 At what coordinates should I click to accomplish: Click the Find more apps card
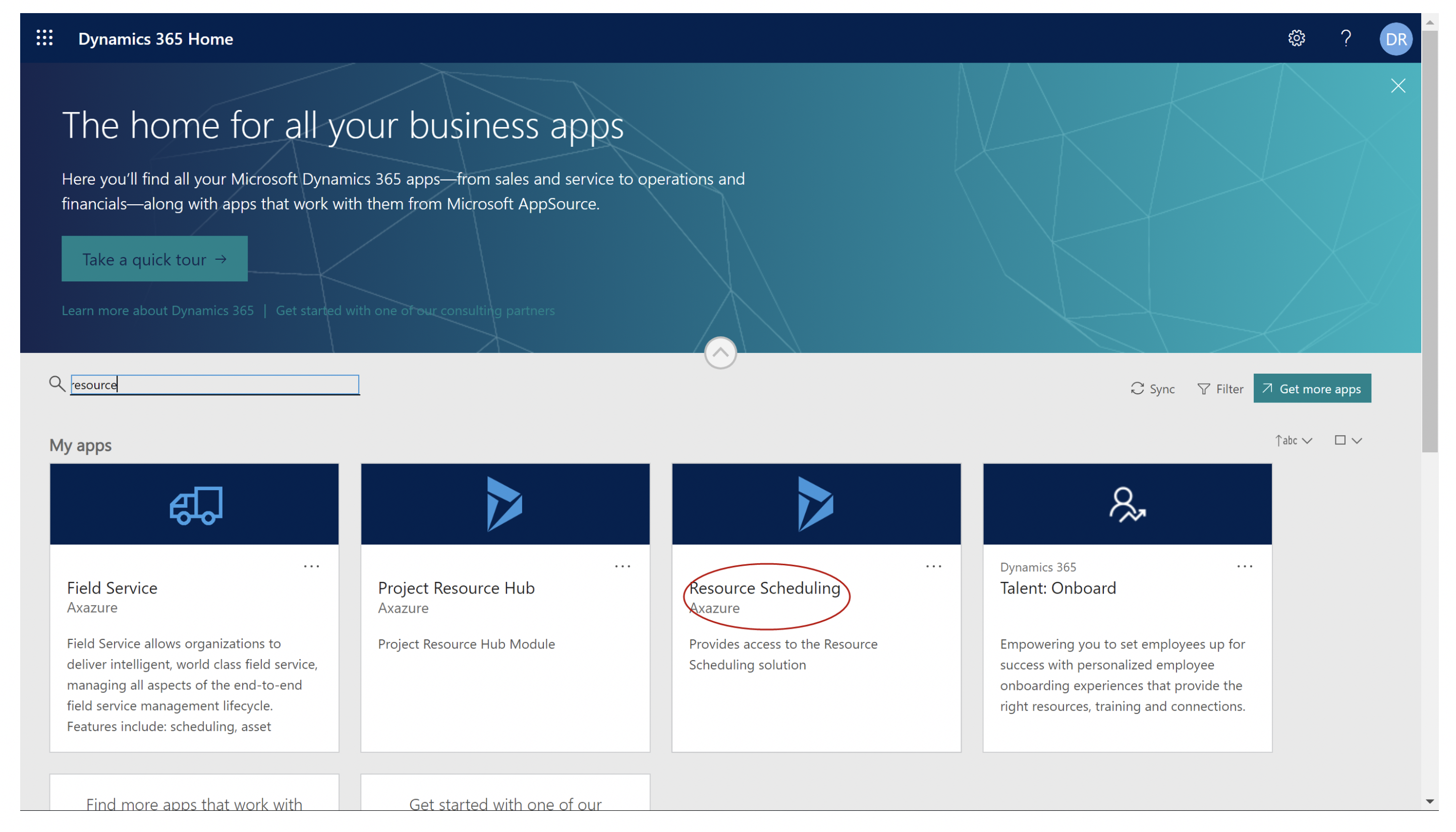point(194,793)
